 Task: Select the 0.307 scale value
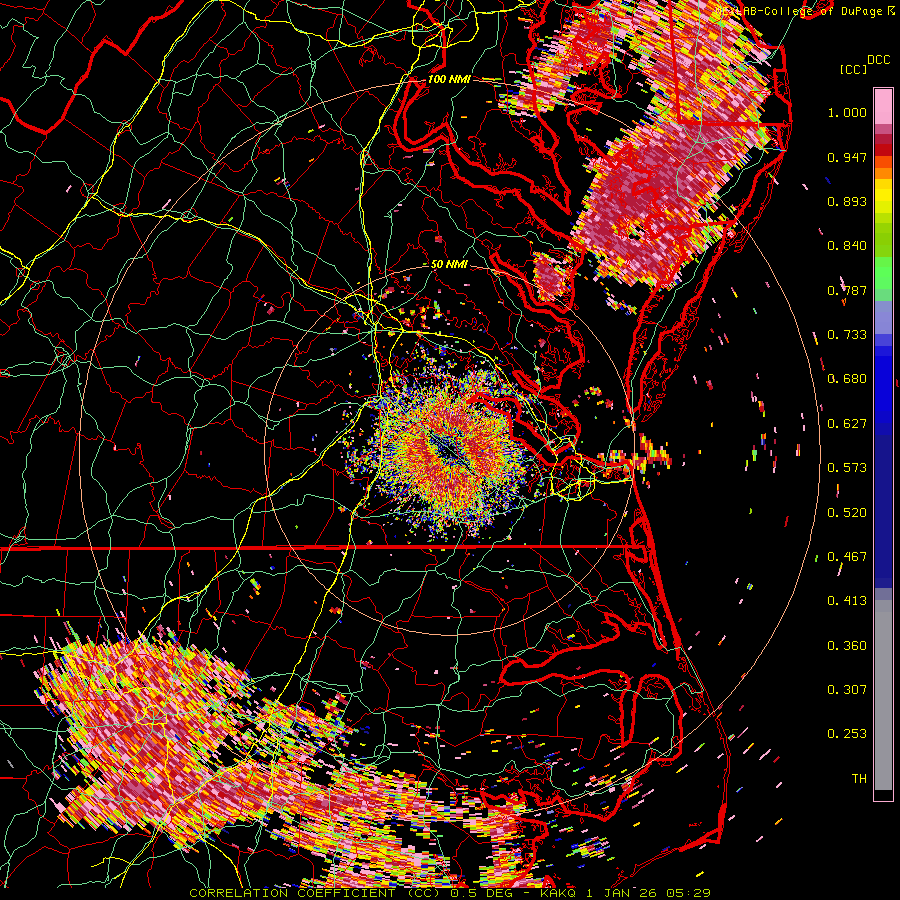847,690
